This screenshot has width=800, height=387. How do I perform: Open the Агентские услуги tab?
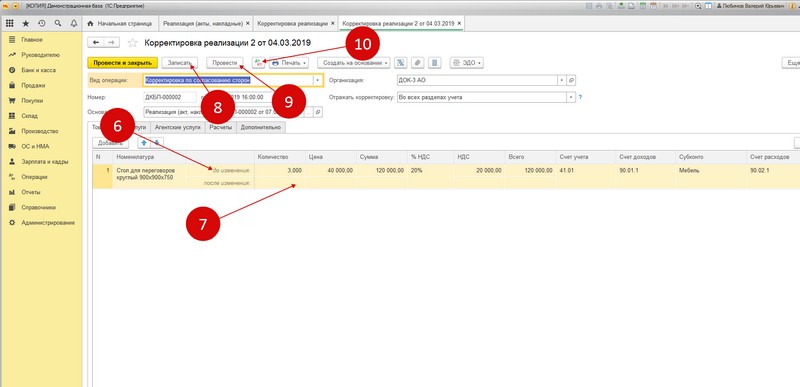click(178, 127)
